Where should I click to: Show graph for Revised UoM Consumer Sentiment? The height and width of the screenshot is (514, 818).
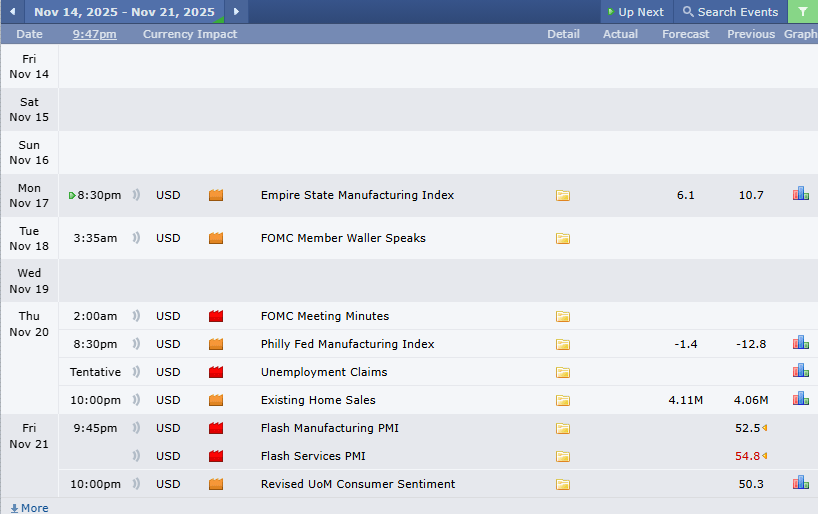800,483
